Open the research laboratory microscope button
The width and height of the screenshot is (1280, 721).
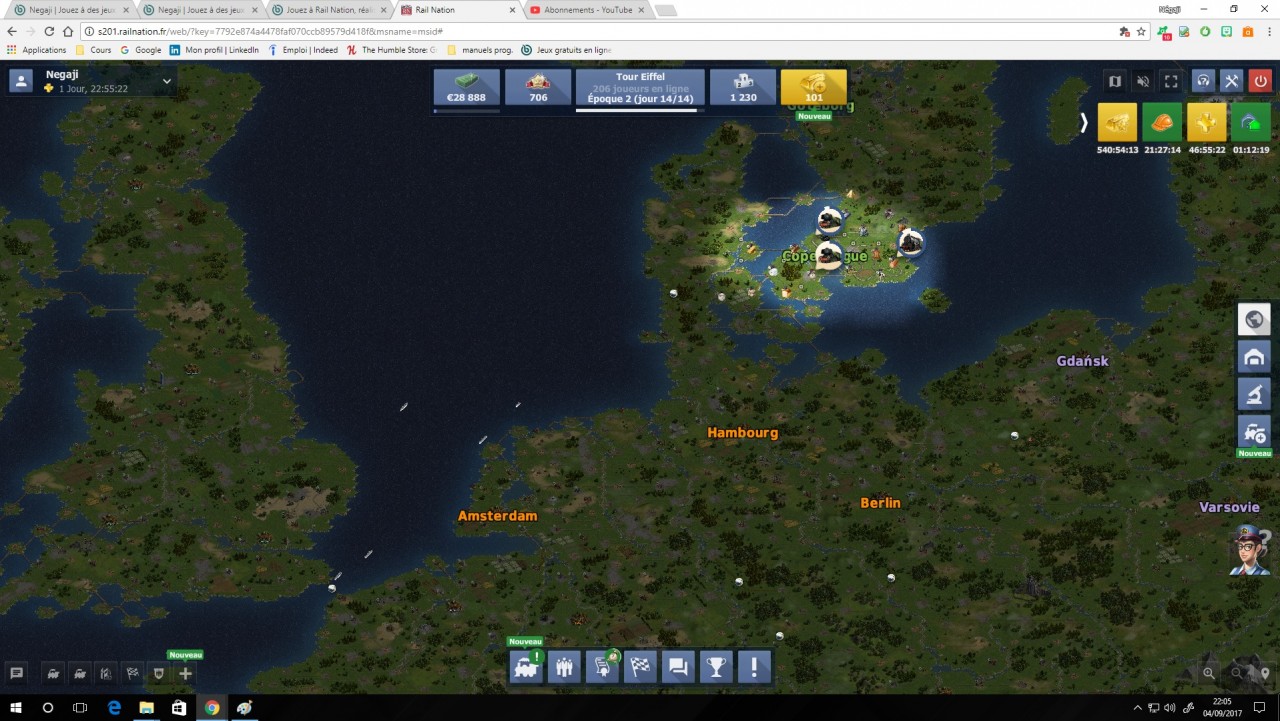[1254, 394]
